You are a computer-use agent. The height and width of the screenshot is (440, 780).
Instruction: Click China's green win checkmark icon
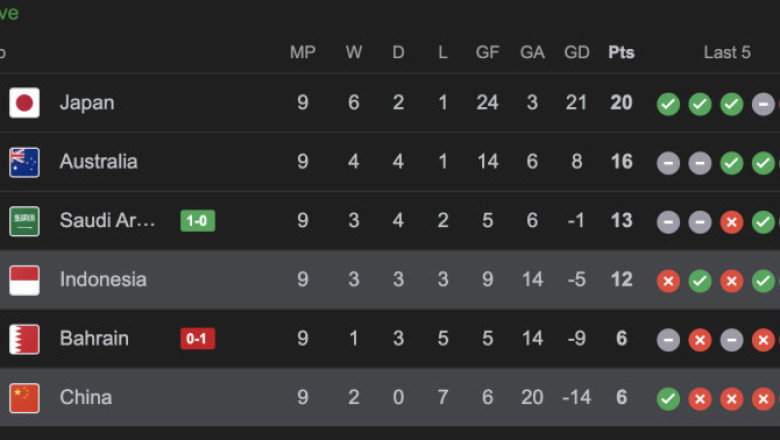click(x=668, y=399)
